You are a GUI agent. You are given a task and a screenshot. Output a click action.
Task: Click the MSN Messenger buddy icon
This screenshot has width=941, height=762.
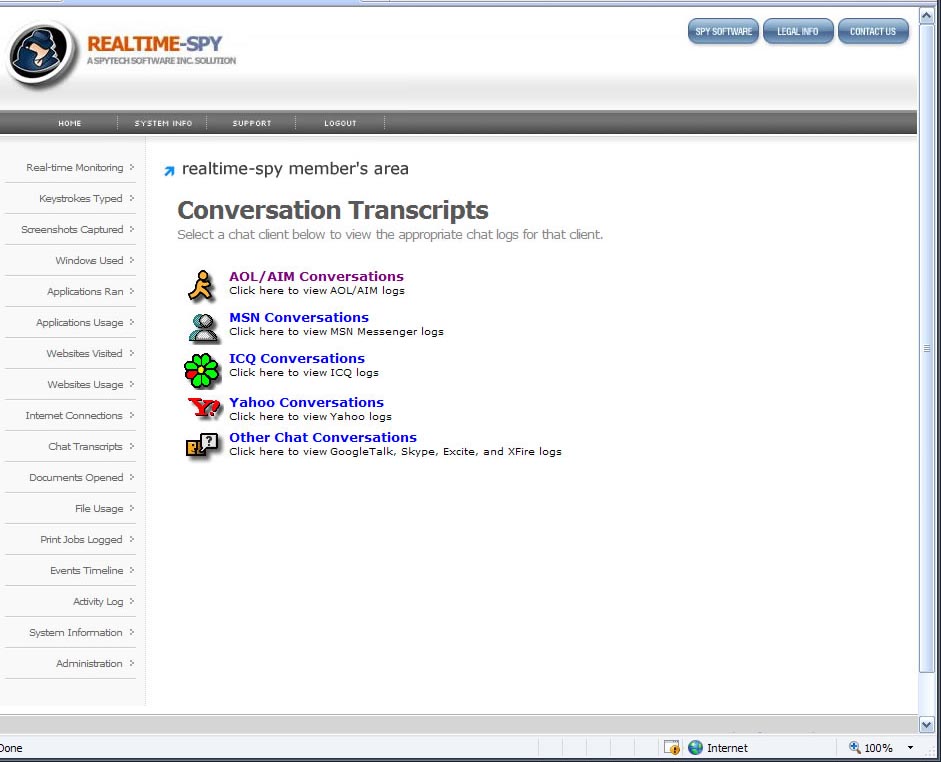(203, 328)
